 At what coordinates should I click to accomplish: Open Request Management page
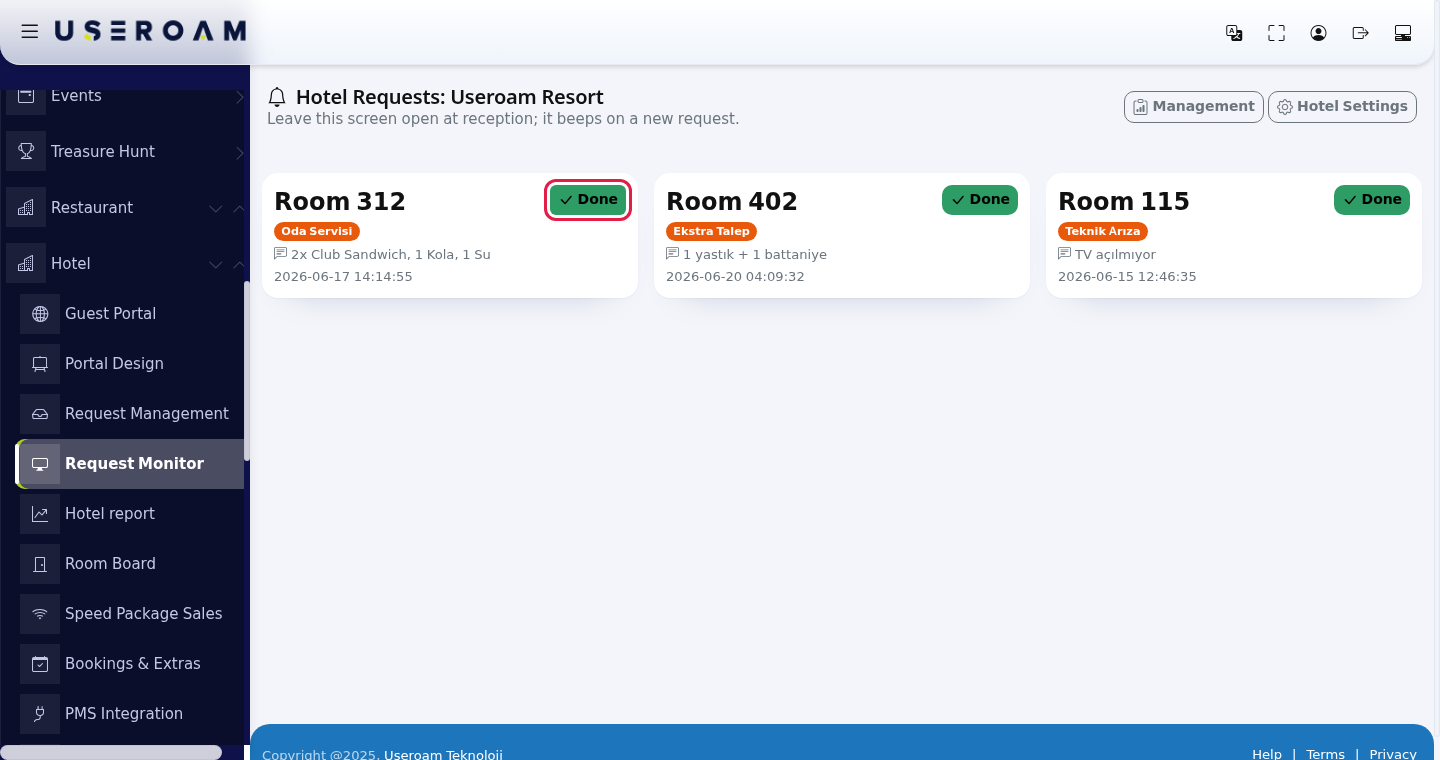coord(132,414)
